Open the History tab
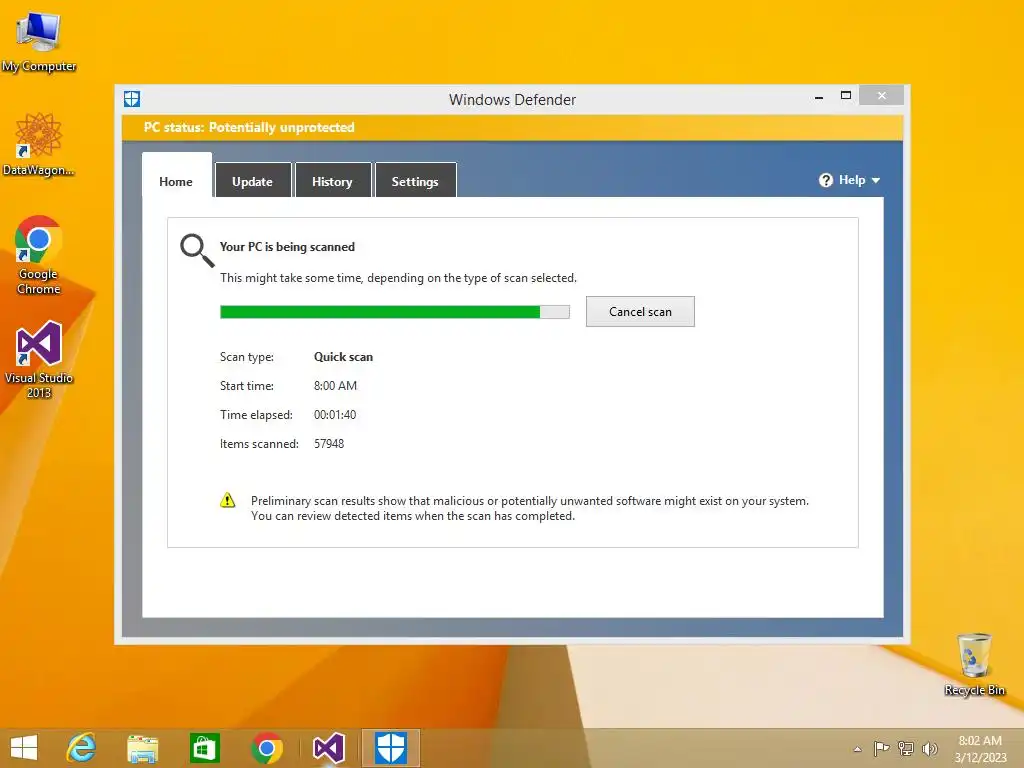This screenshot has height=768, width=1024. [x=333, y=180]
